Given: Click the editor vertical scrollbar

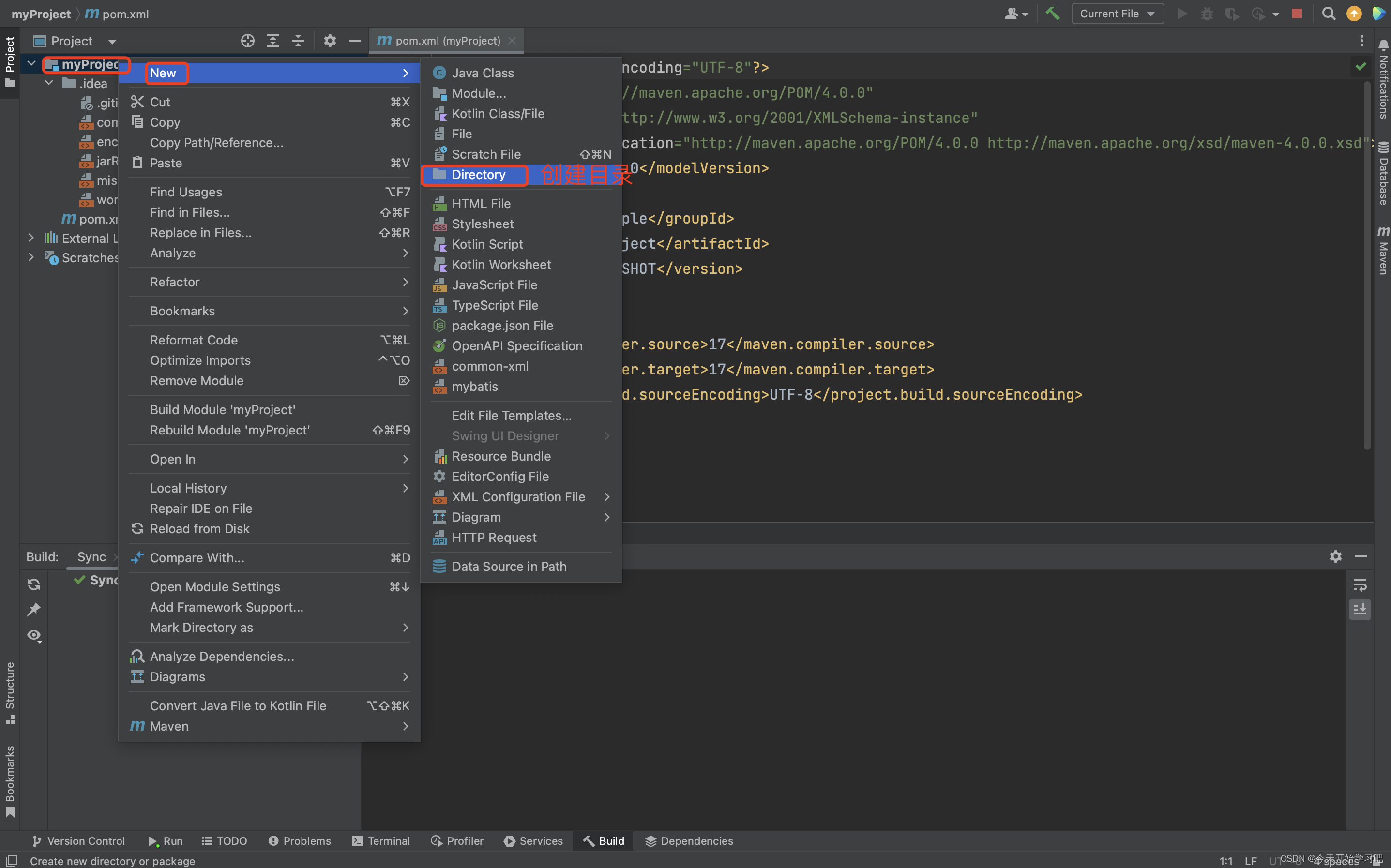Looking at the screenshot, I should [x=1367, y=265].
